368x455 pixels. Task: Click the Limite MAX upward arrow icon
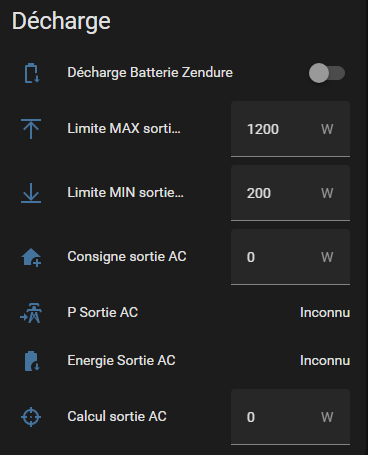coord(31,129)
